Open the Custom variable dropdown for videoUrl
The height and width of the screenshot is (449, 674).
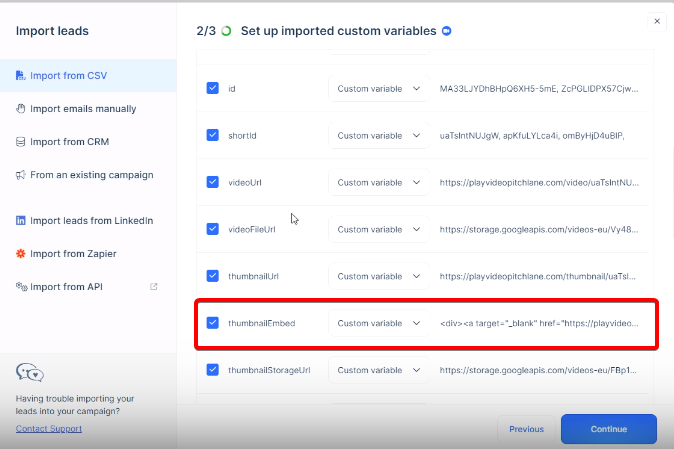379,182
